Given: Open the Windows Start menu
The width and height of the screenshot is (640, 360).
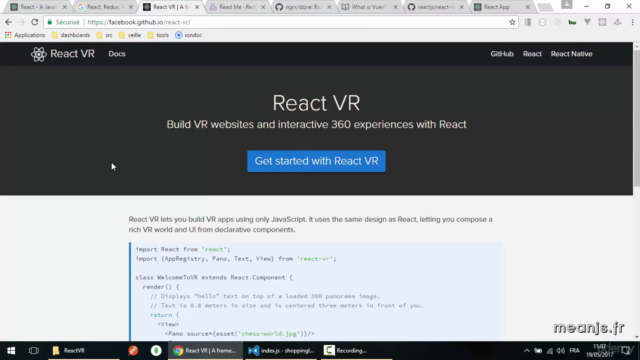Looking at the screenshot, I should [x=11, y=351].
